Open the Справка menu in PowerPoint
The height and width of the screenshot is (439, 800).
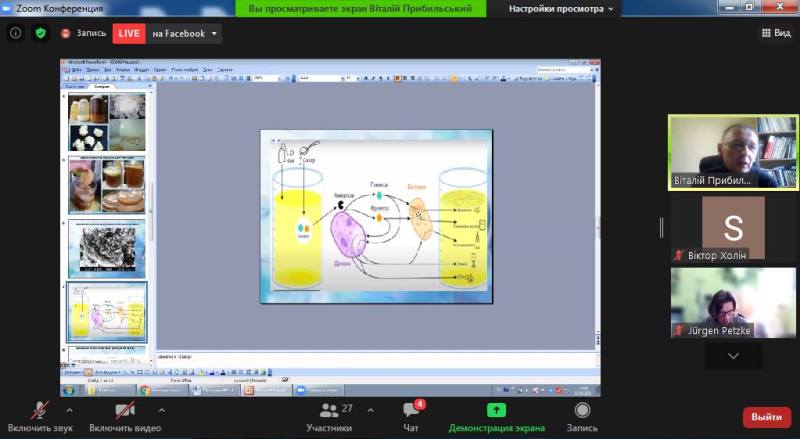(224, 70)
